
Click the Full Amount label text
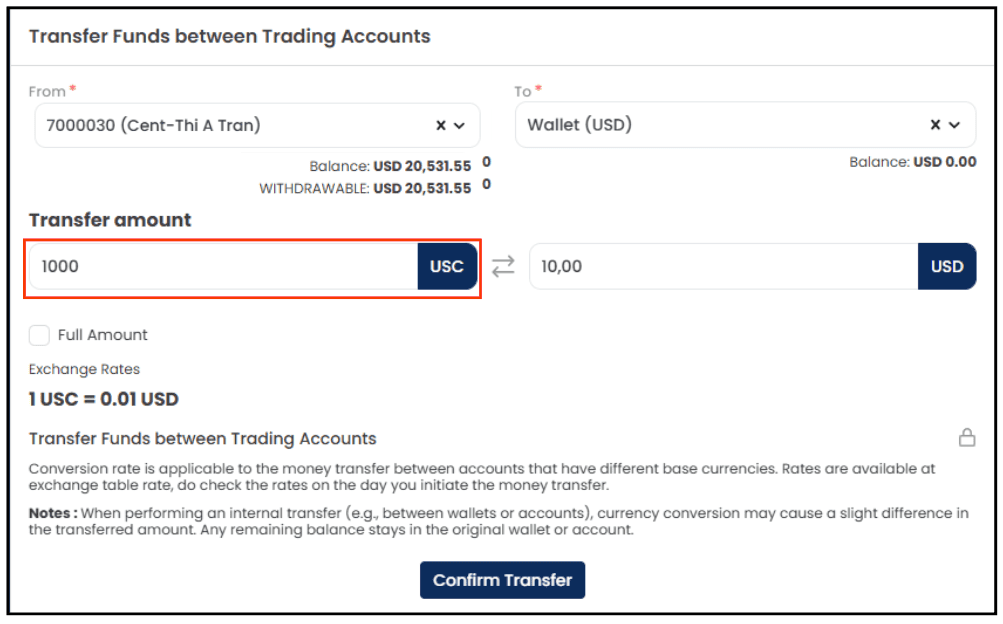[x=102, y=335]
